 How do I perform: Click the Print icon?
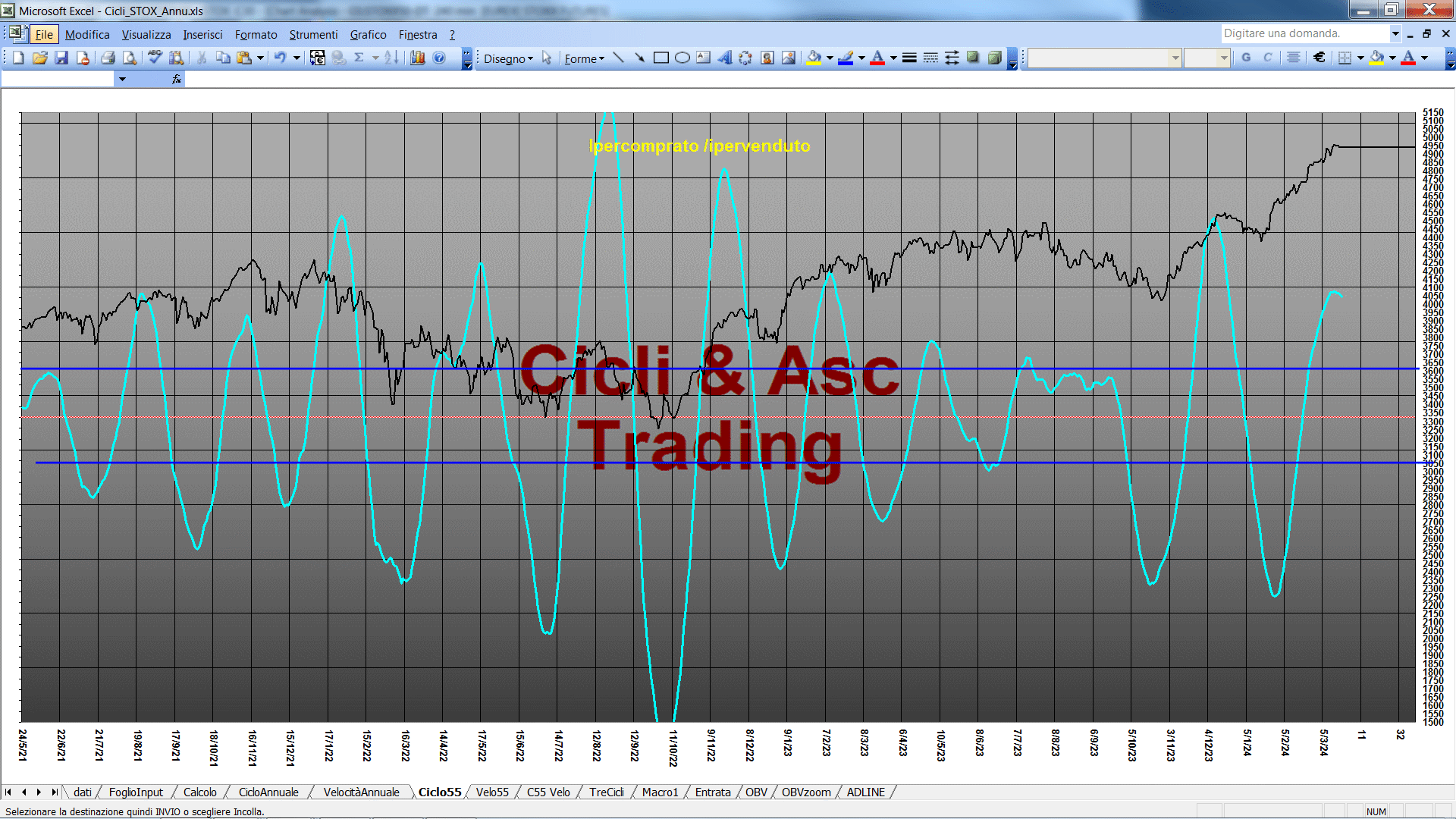(x=108, y=58)
